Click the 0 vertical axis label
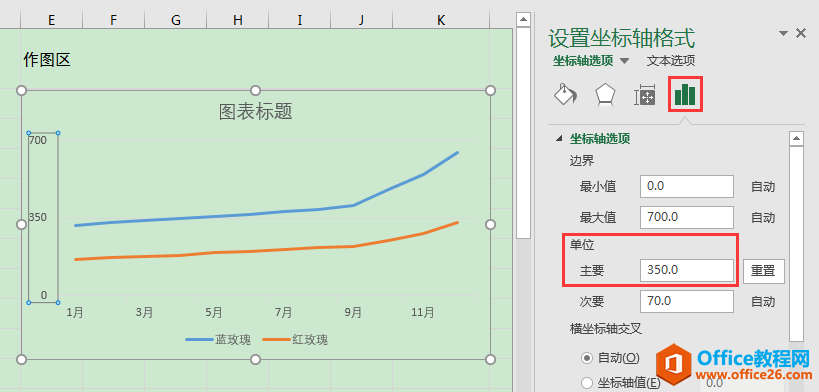This screenshot has width=819, height=392. pyautogui.click(x=43, y=295)
